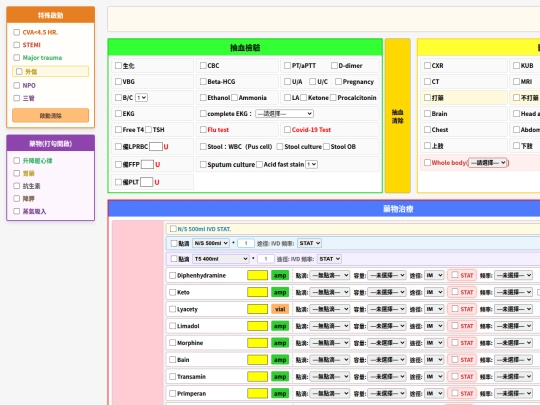
Task: Open the T5 400ml drip dropdown
Action: click(220, 259)
